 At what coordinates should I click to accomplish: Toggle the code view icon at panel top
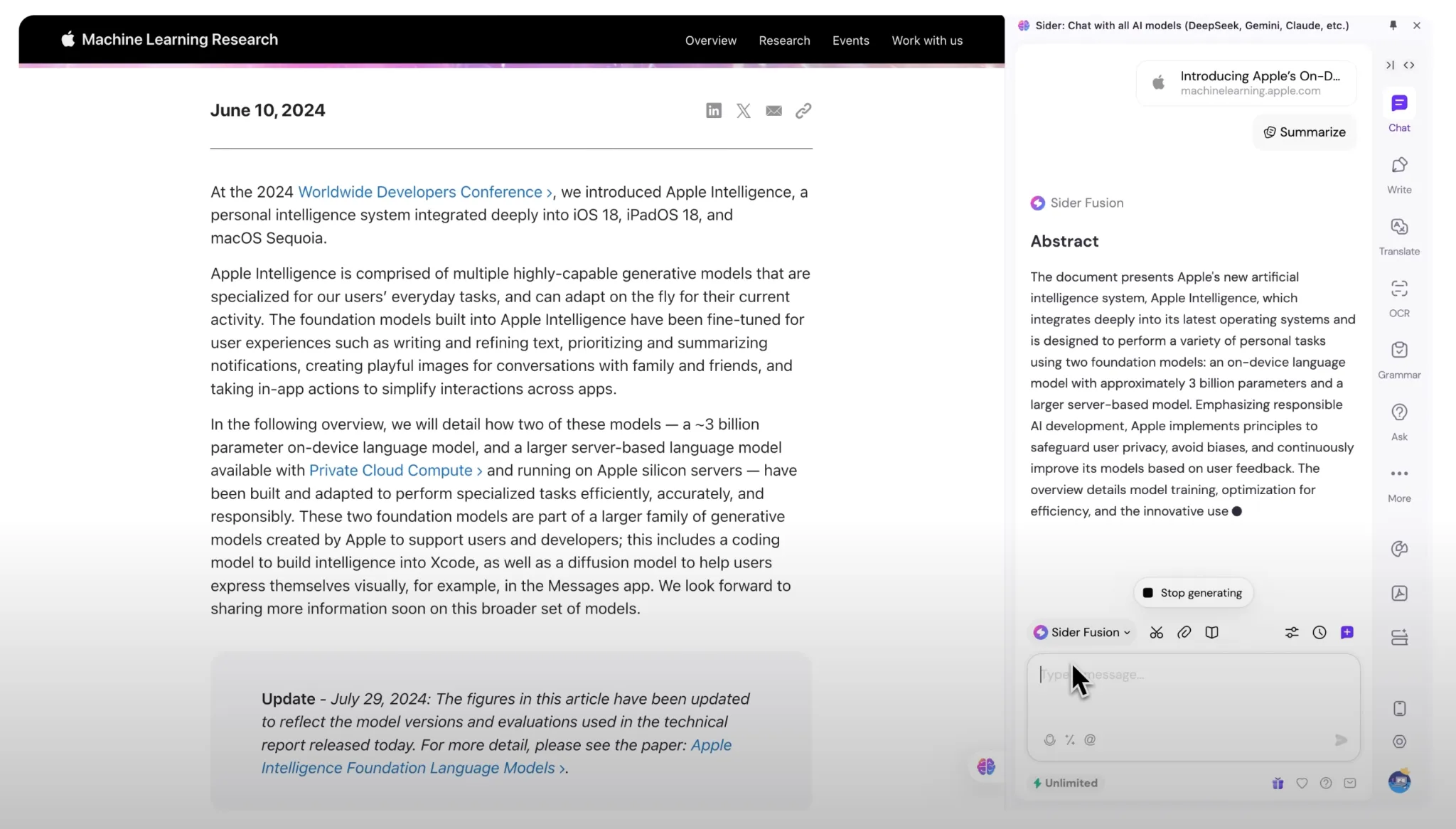coord(1410,65)
